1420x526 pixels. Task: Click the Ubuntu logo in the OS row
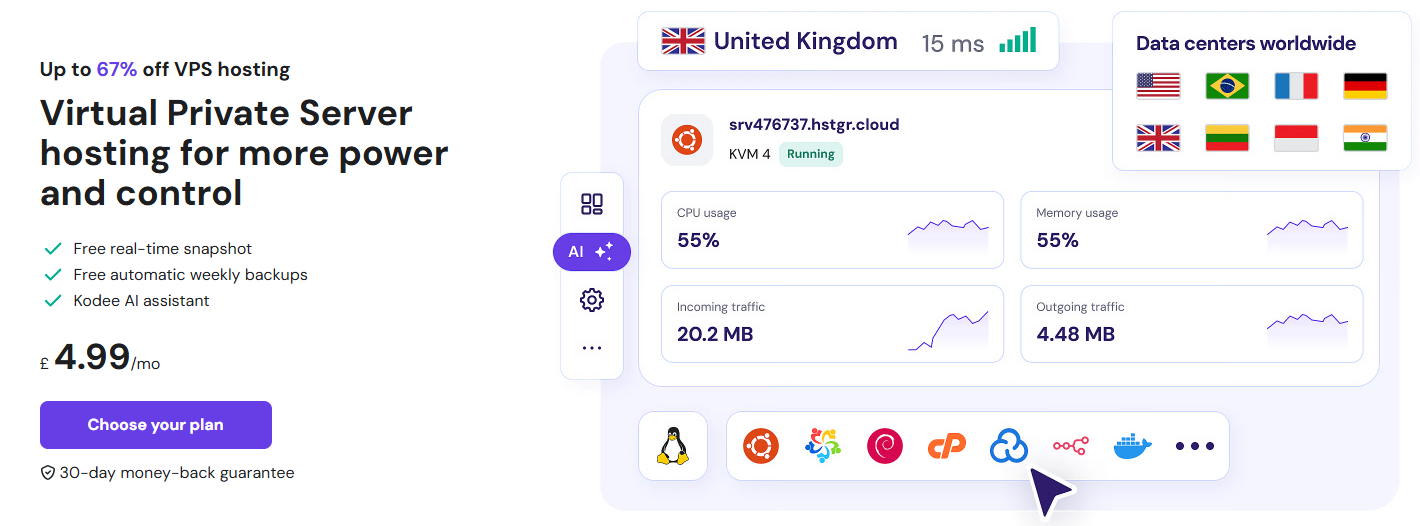(761, 446)
